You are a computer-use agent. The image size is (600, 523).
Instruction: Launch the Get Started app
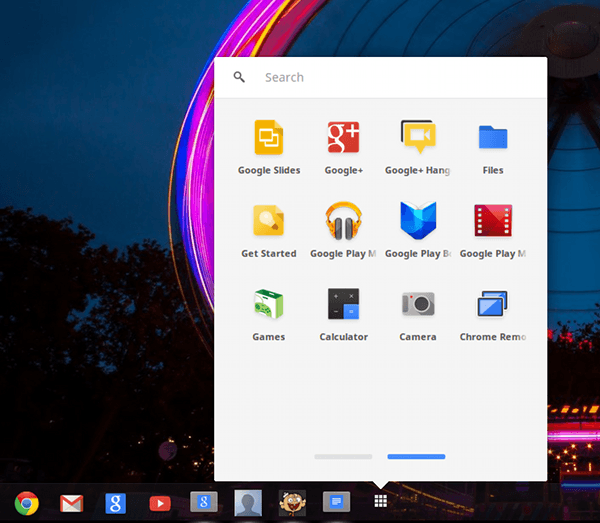(269, 220)
